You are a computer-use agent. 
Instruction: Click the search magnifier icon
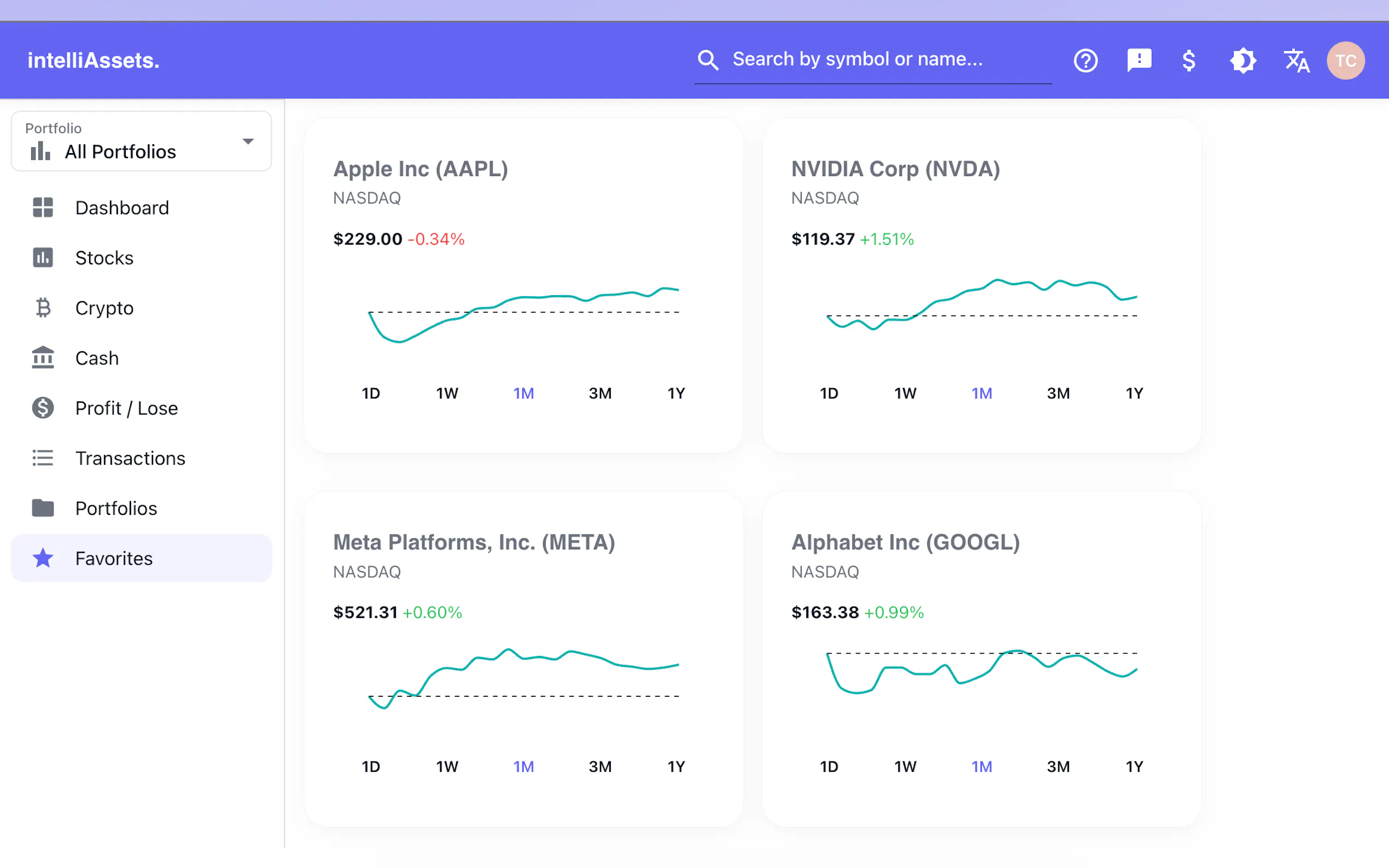click(708, 60)
